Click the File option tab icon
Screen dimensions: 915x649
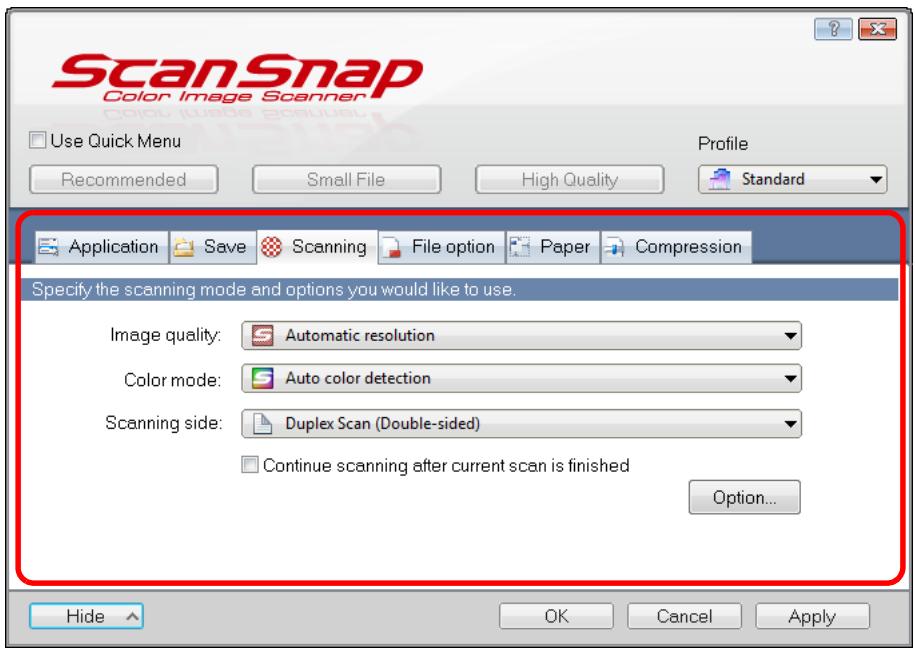click(x=392, y=247)
